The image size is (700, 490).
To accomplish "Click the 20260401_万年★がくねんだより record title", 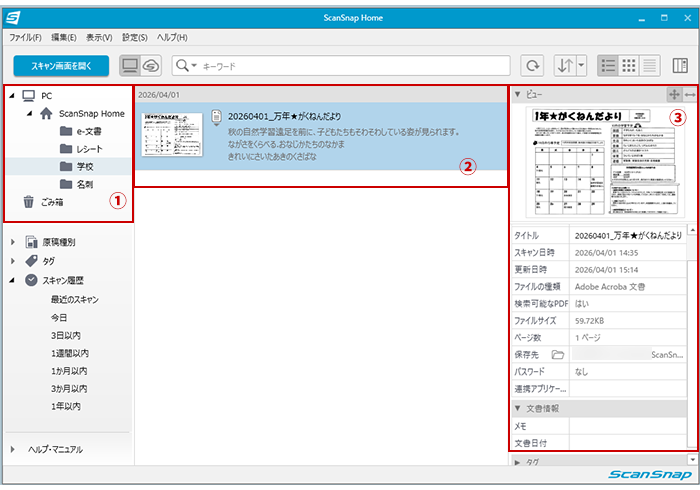I will click(x=284, y=116).
